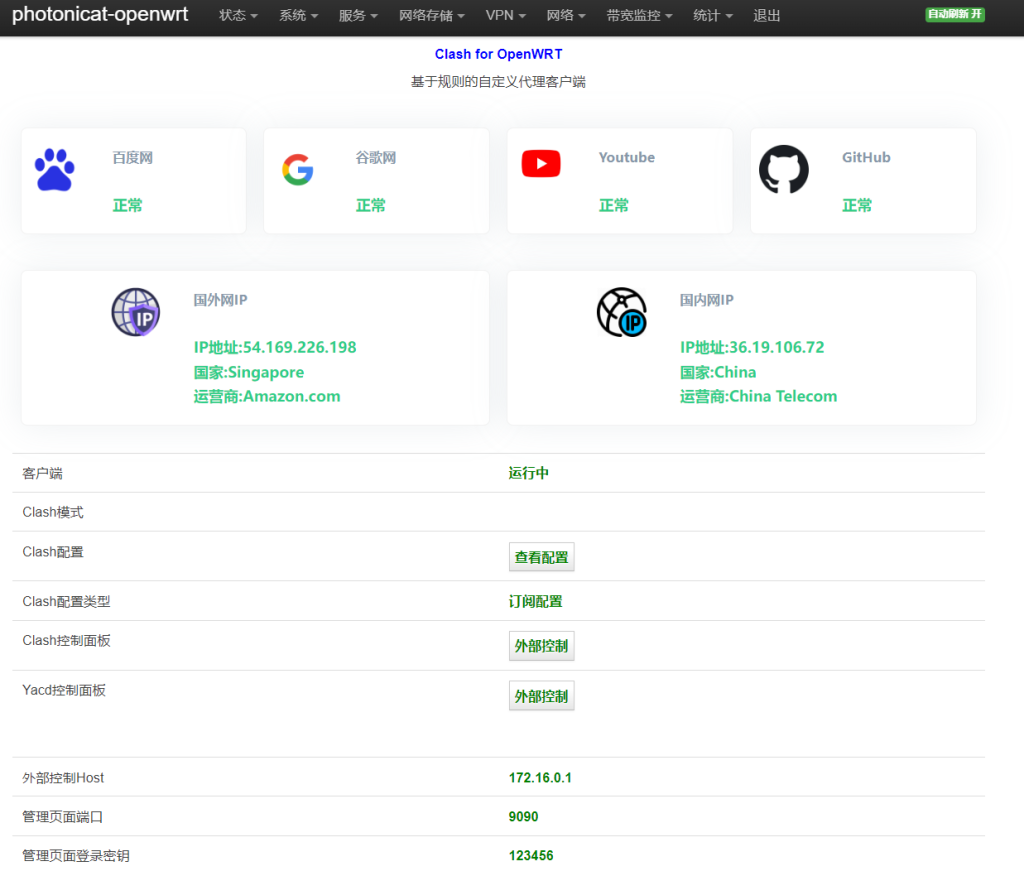Expand the 服务 dropdown menu
The height and width of the screenshot is (871, 1024).
[x=358, y=16]
